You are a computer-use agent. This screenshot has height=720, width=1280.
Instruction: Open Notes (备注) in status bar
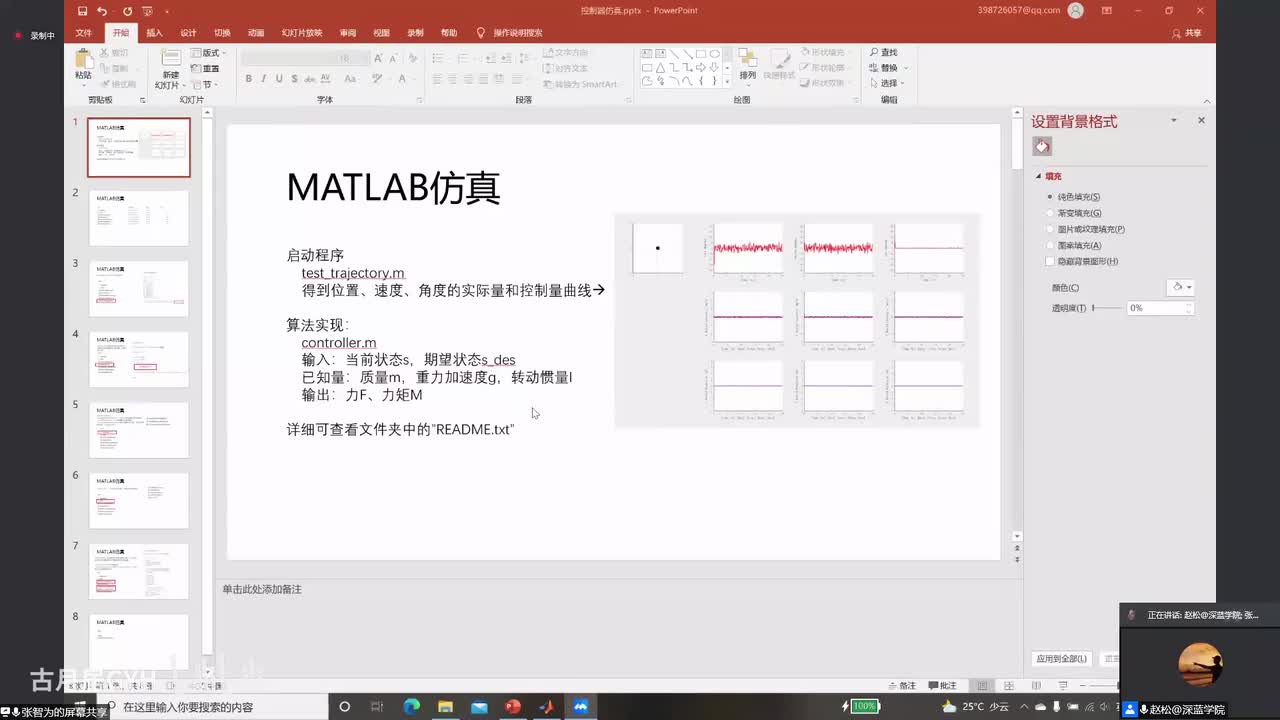pos(903,686)
